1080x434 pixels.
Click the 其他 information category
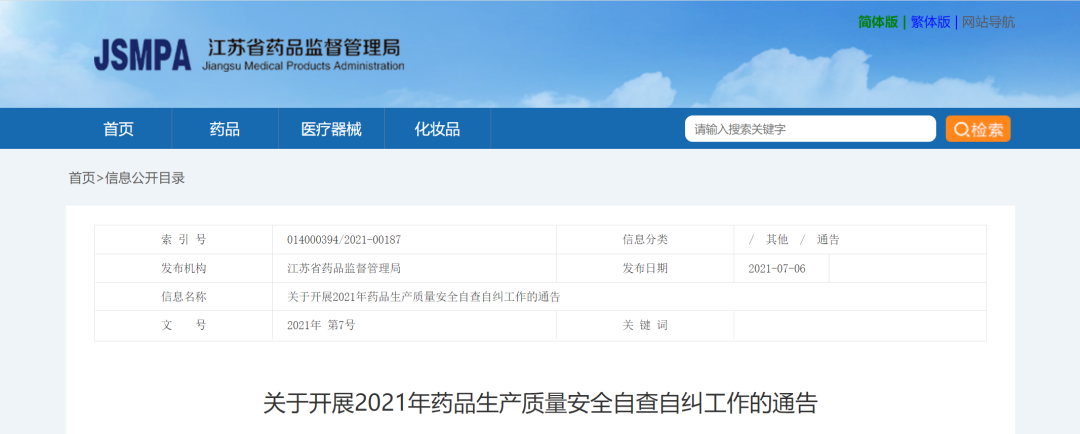777,240
